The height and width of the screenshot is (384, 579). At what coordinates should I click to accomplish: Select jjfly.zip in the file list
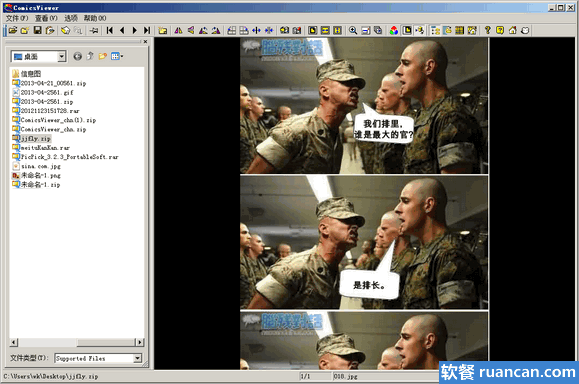coord(31,138)
